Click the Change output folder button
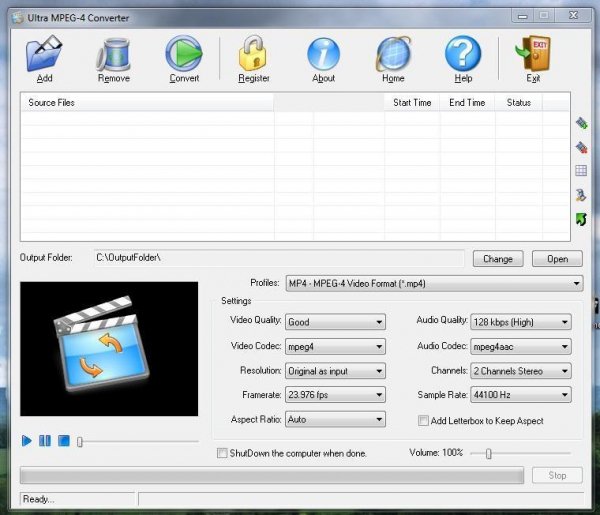This screenshot has width=600, height=515. (x=498, y=259)
